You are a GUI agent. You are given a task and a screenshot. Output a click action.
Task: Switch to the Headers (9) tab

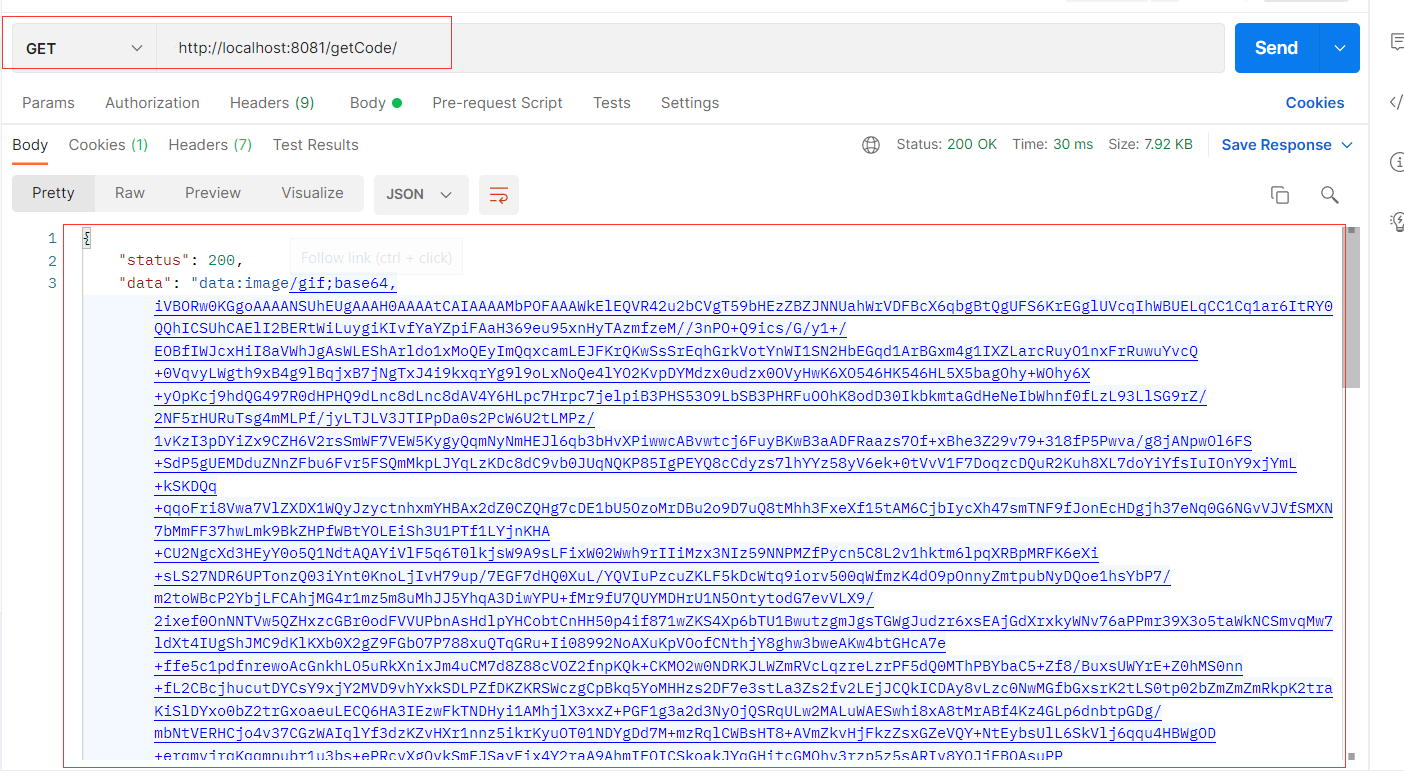tap(272, 103)
